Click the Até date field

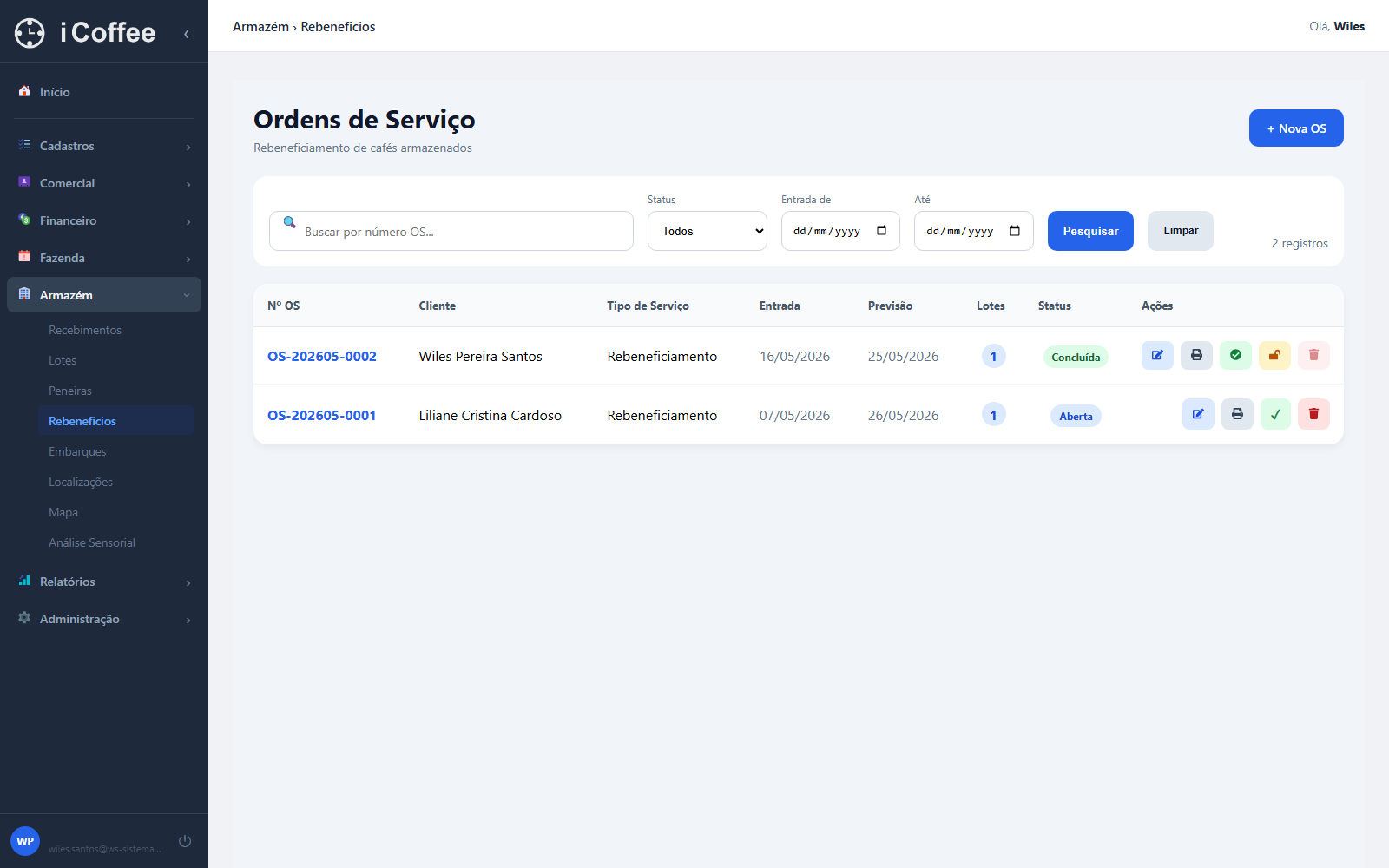[974, 231]
